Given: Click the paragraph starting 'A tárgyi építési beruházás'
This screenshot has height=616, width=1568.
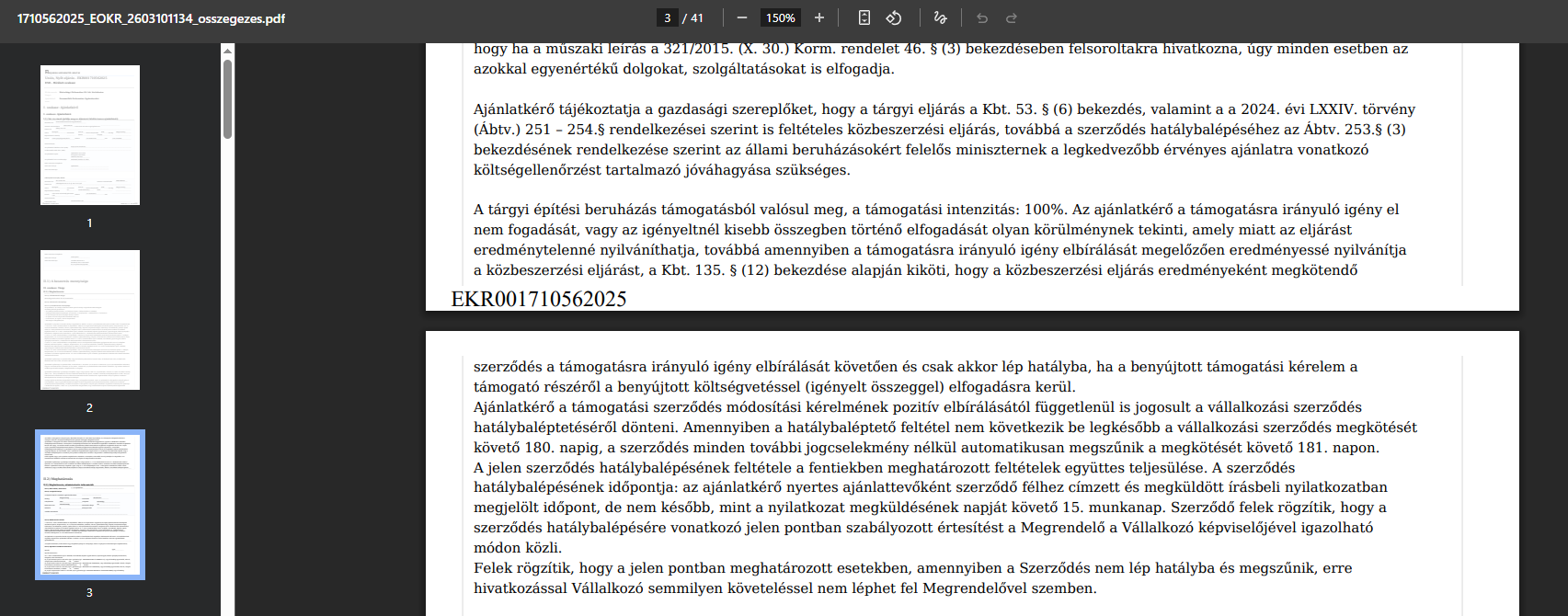Looking at the screenshot, I should click(938, 239).
